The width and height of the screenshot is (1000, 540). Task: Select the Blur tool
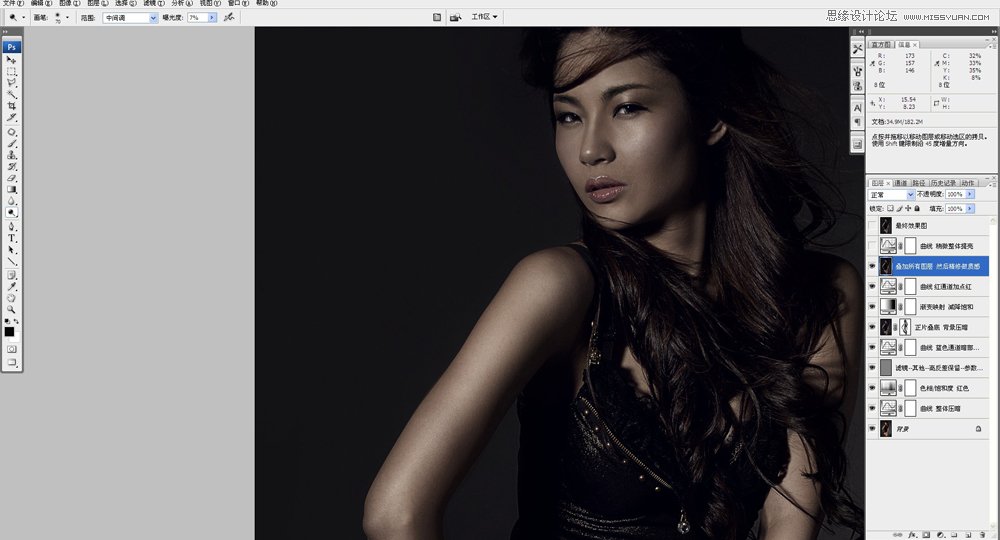(x=11, y=201)
